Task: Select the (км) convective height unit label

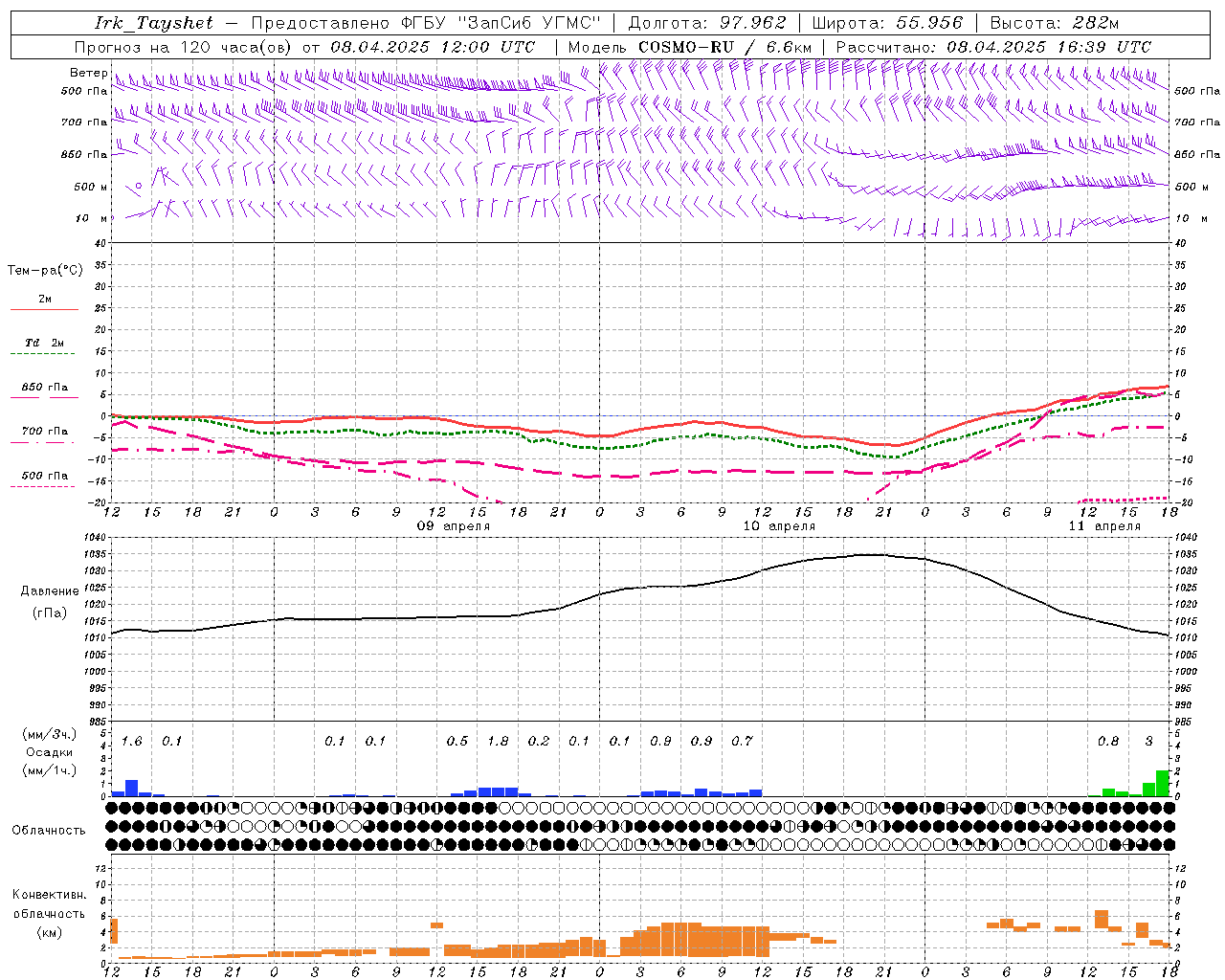Action: click(x=49, y=931)
